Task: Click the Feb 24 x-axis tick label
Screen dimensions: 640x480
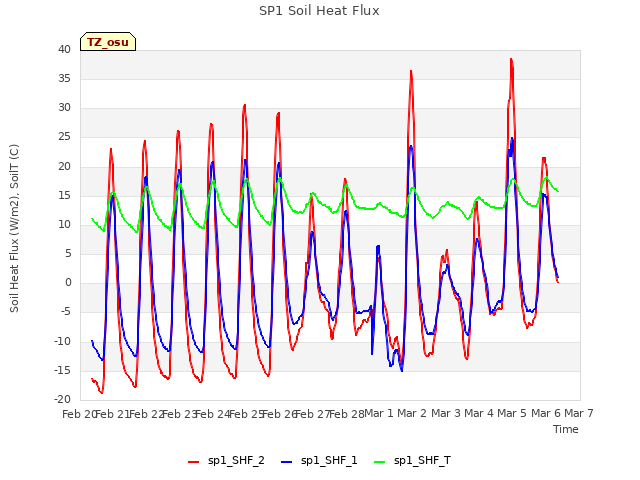Action: pyautogui.click(x=213, y=414)
